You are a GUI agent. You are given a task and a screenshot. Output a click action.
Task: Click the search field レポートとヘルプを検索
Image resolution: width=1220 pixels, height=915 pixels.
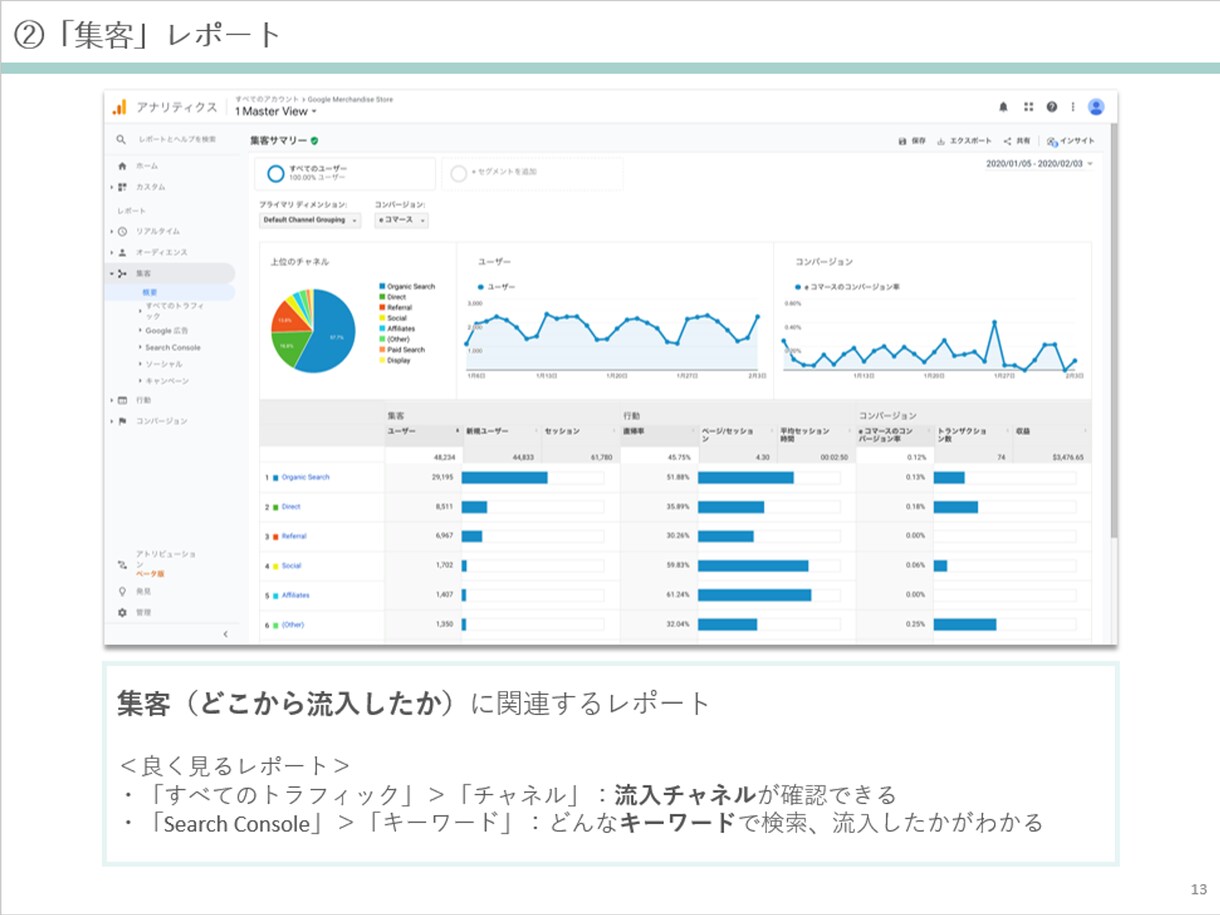point(177,139)
